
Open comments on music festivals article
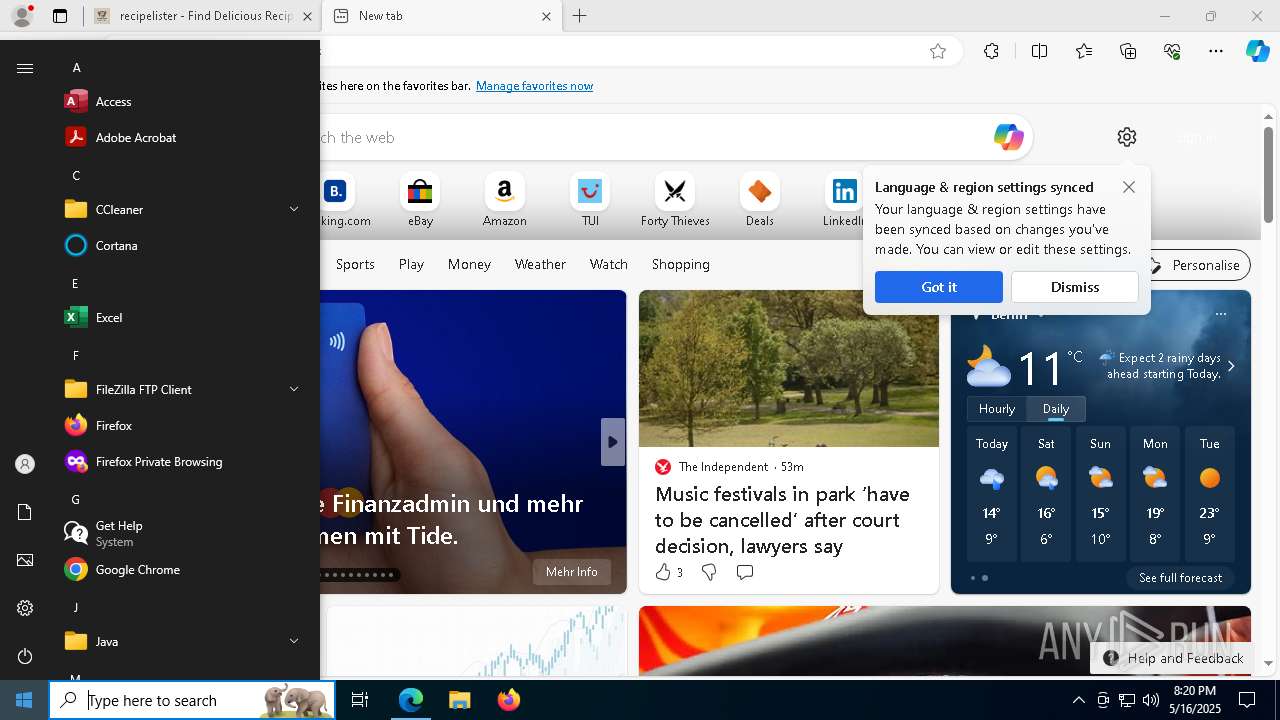[x=745, y=572]
